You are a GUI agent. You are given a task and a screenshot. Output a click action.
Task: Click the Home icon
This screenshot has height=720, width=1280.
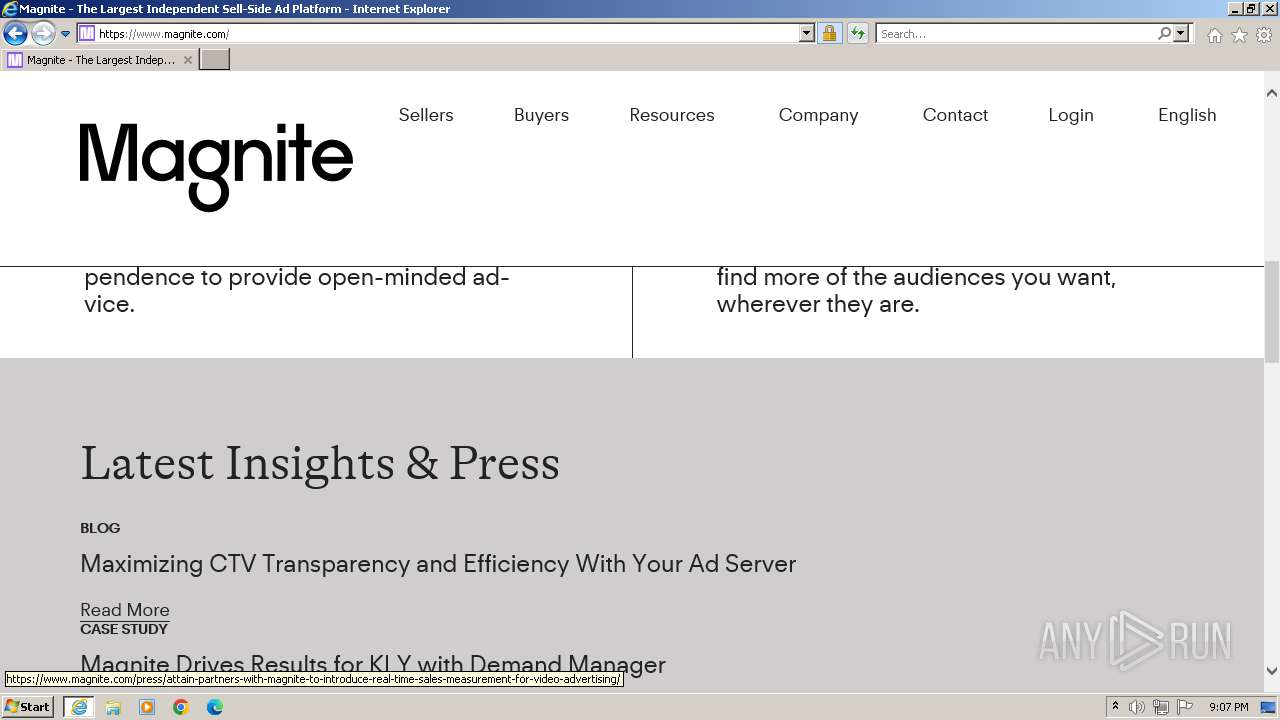point(1214,35)
